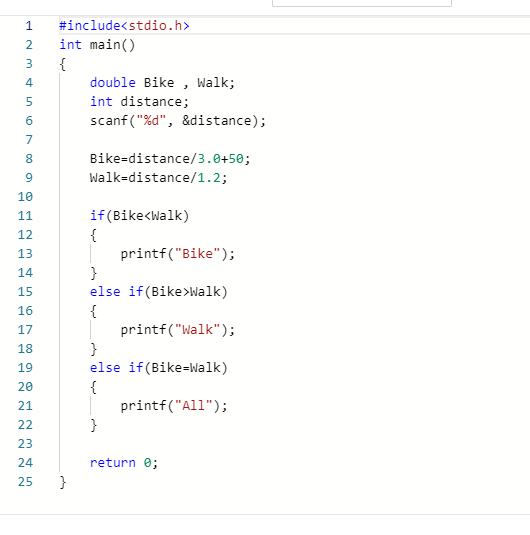Click inside the input box above the editor
This screenshot has height=535, width=530.
362,3
